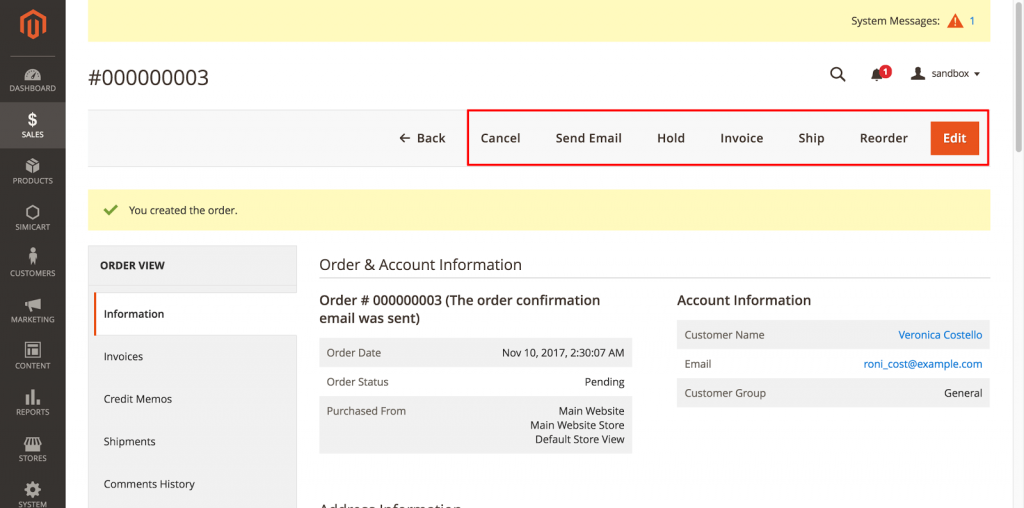The width and height of the screenshot is (1024, 508).
Task: Open the Simicart sidebar menu
Action: click(x=33, y=218)
